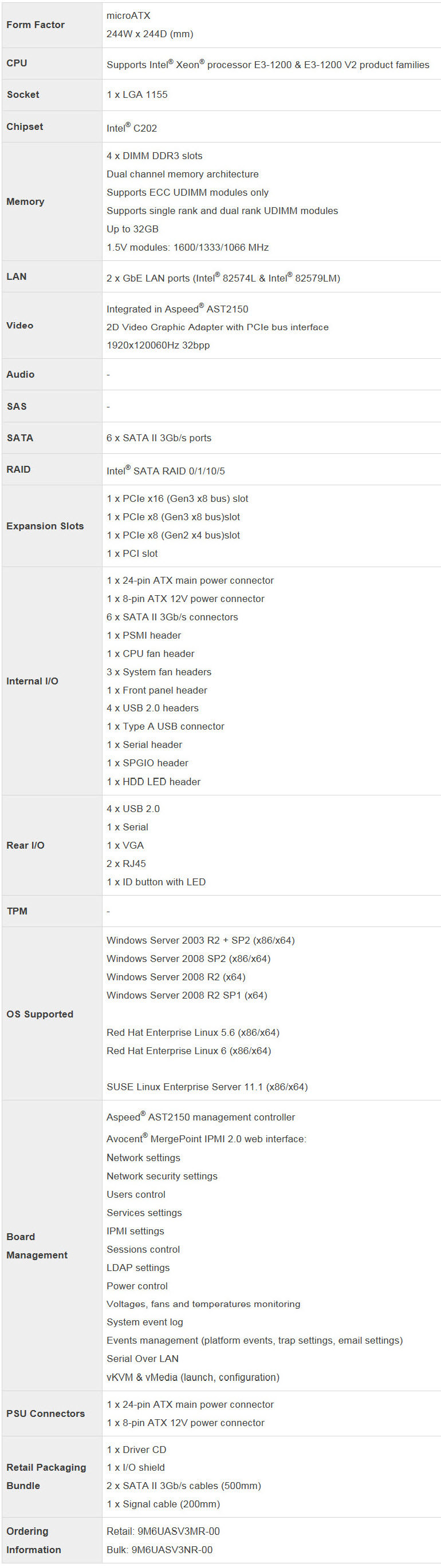This screenshot has height=1568, width=441.
Task: Click the Intel SATA RAID 0/1/10/5 value
Action: click(166, 470)
